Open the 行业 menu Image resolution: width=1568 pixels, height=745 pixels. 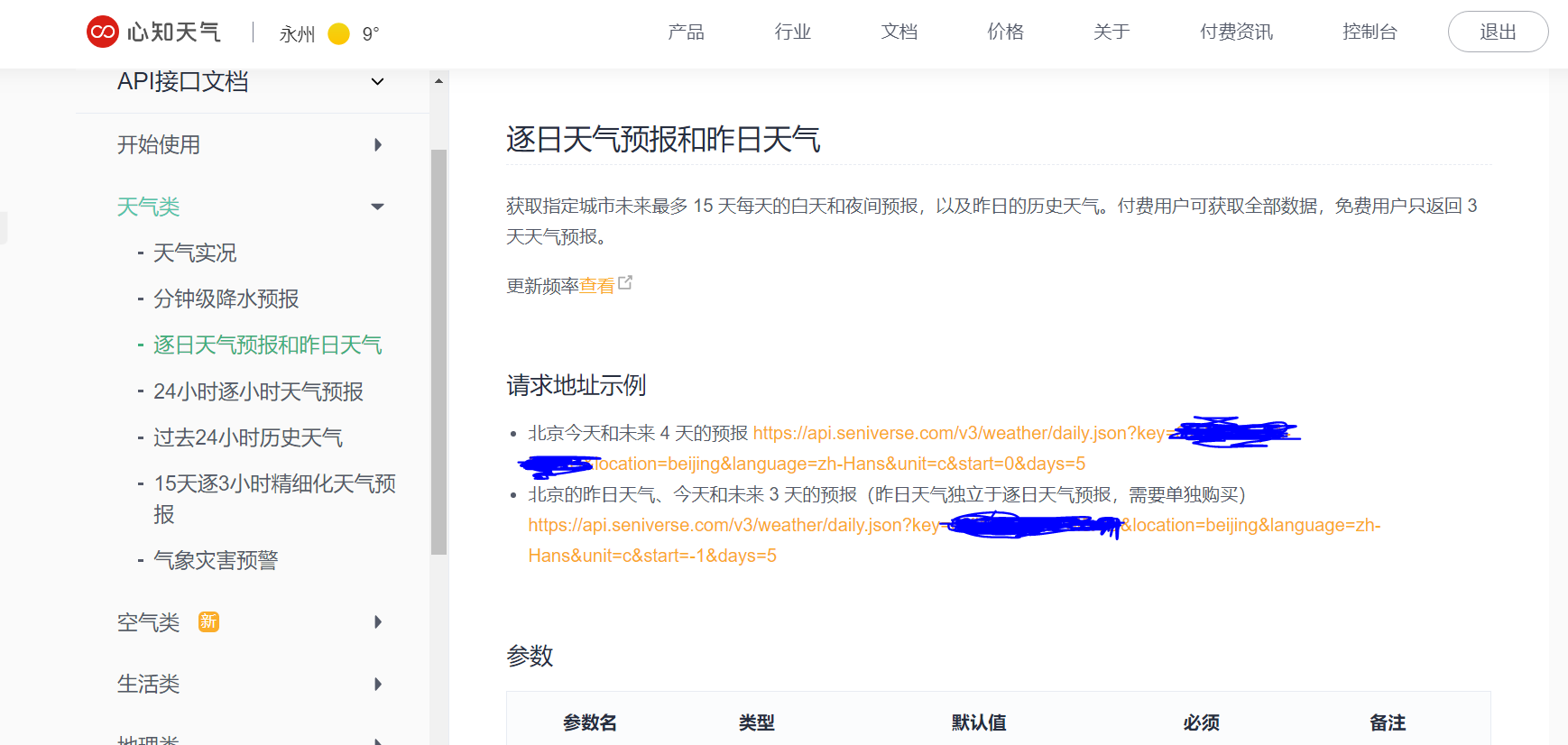point(792,32)
